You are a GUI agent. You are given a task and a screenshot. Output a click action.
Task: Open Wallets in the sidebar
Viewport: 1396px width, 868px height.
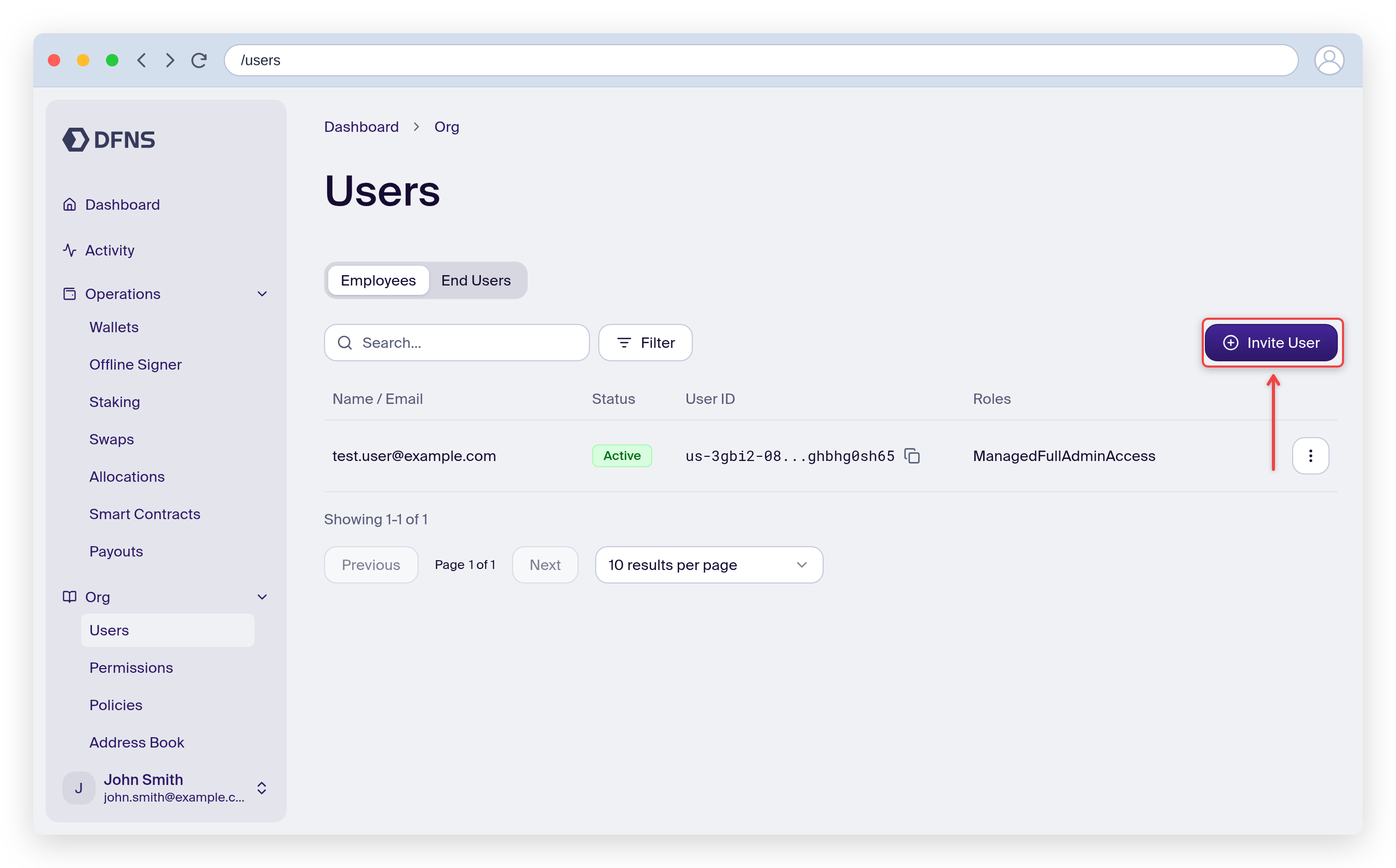(114, 327)
